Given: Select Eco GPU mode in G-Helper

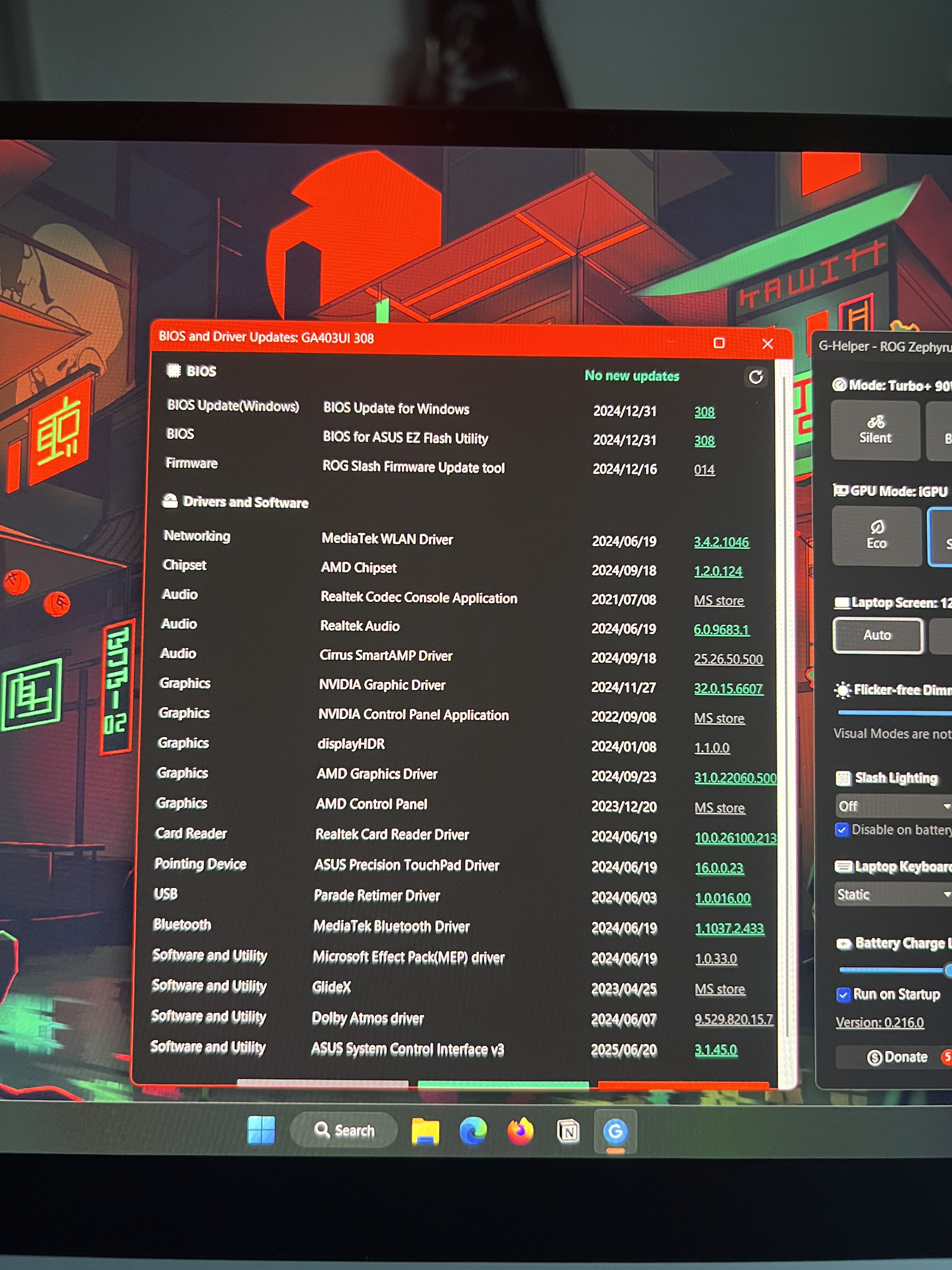Looking at the screenshot, I should click(876, 536).
